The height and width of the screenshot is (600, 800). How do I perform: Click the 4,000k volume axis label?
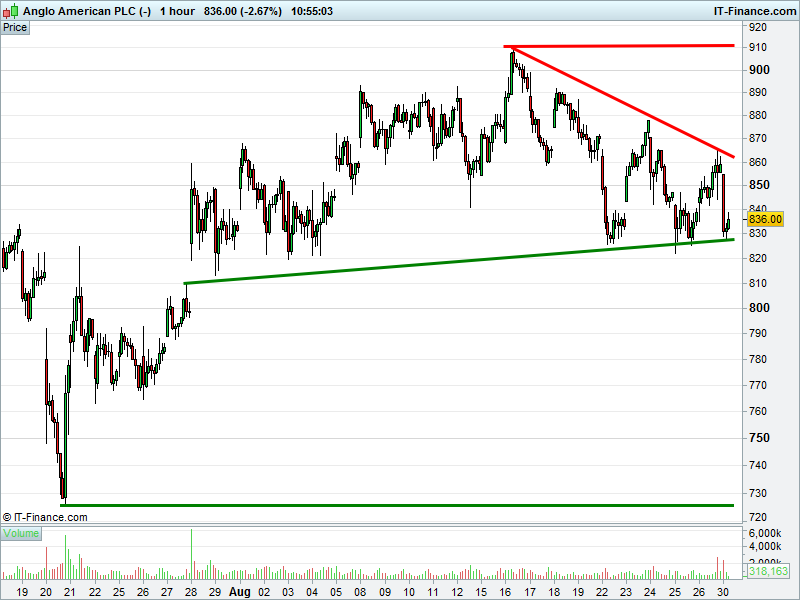765,546
